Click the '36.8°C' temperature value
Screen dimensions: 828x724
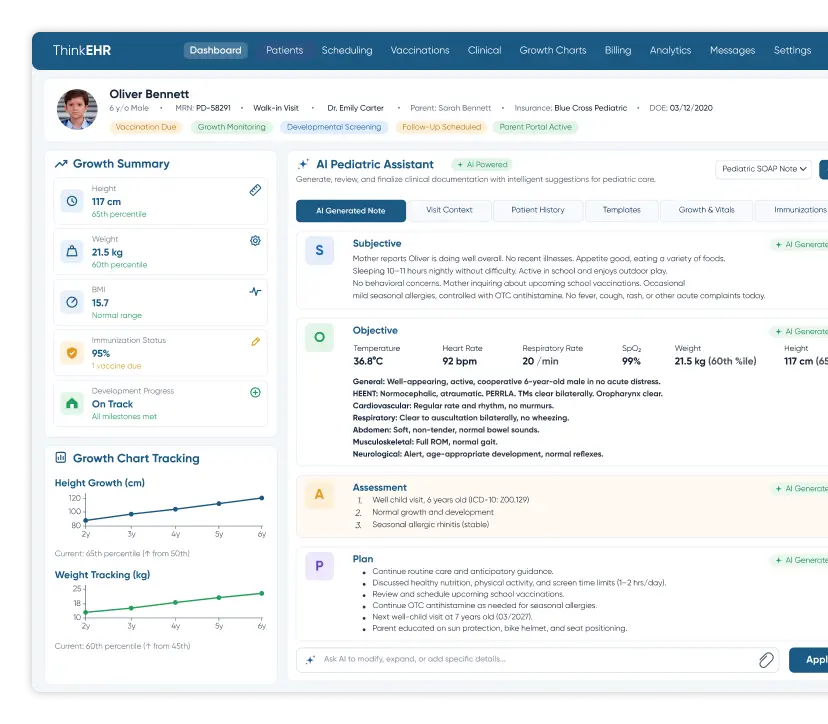368,361
